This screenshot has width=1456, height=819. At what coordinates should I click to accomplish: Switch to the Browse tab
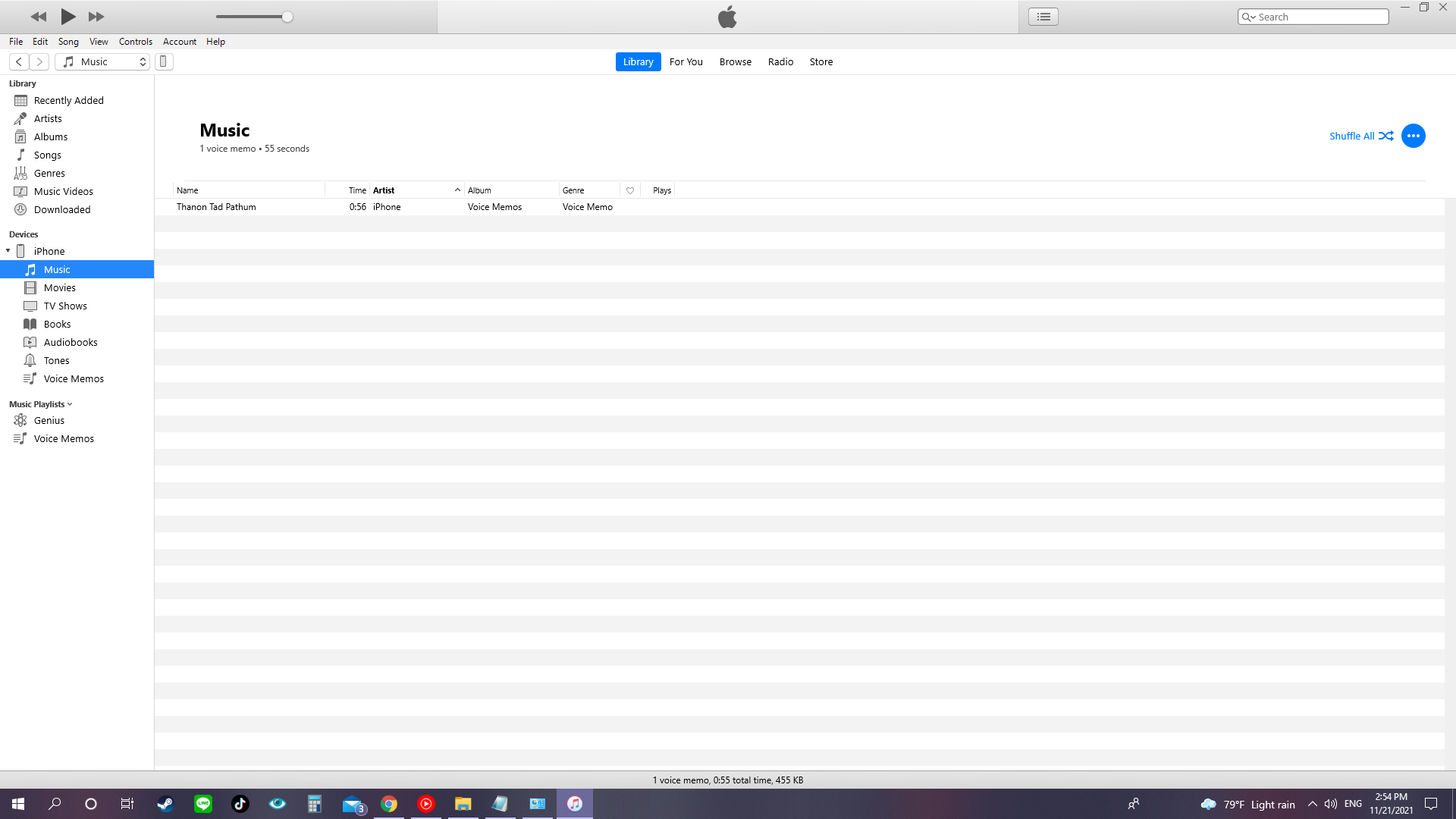click(x=735, y=62)
